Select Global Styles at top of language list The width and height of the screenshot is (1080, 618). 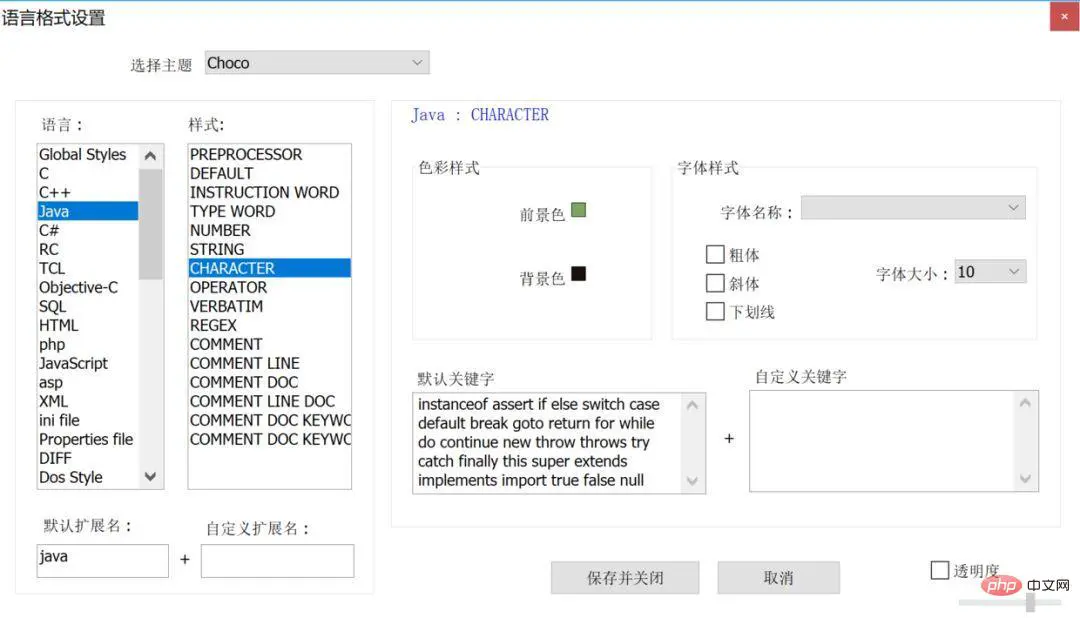83,154
